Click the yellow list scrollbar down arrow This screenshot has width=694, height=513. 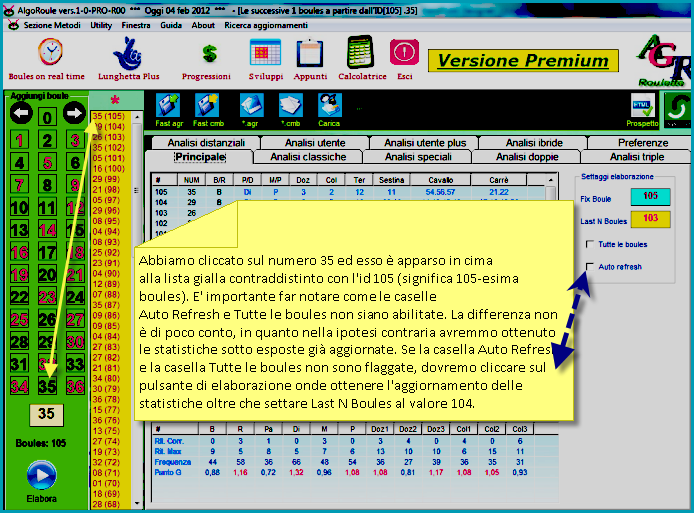(x=137, y=503)
